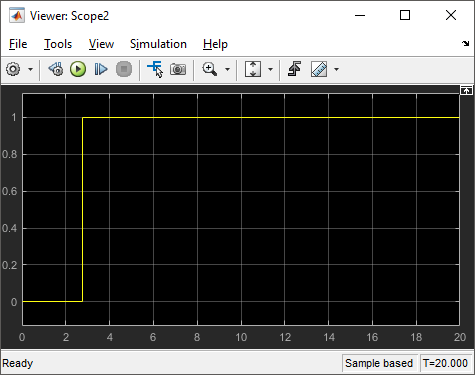Click the Step Forward button

(x=101, y=69)
